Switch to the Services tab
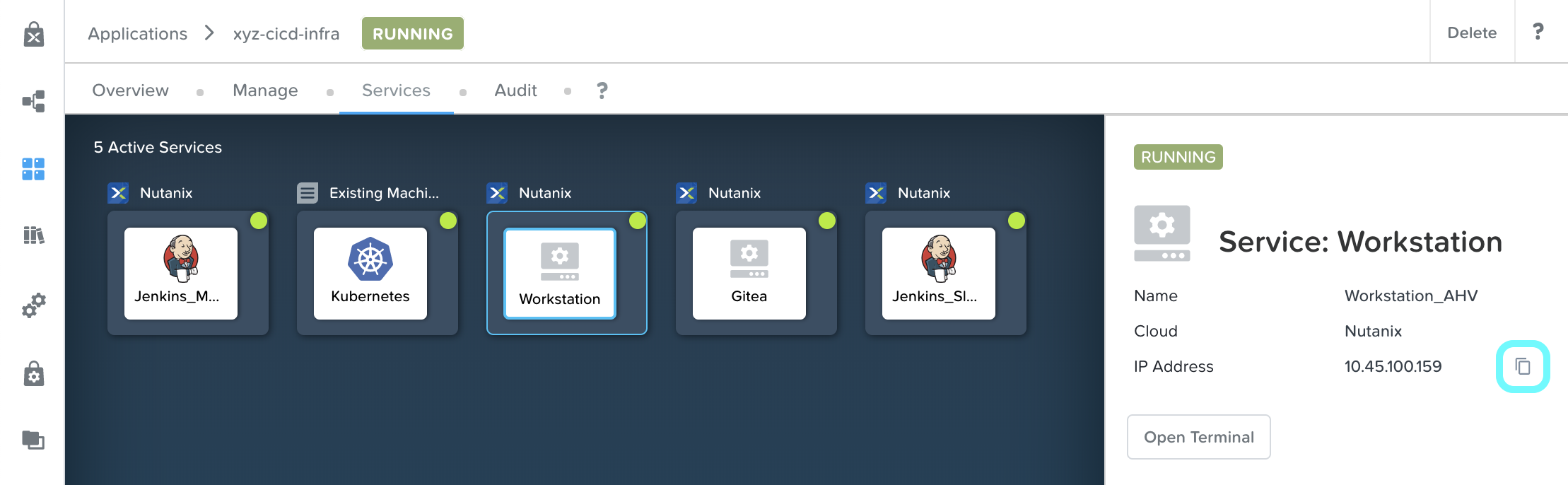The image size is (1568, 485). tap(396, 90)
